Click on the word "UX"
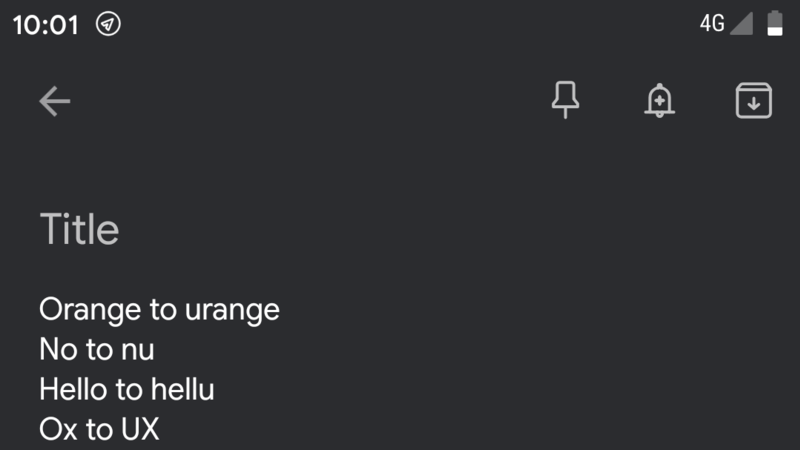Screen dimensions: 800x450 click(x=140, y=429)
